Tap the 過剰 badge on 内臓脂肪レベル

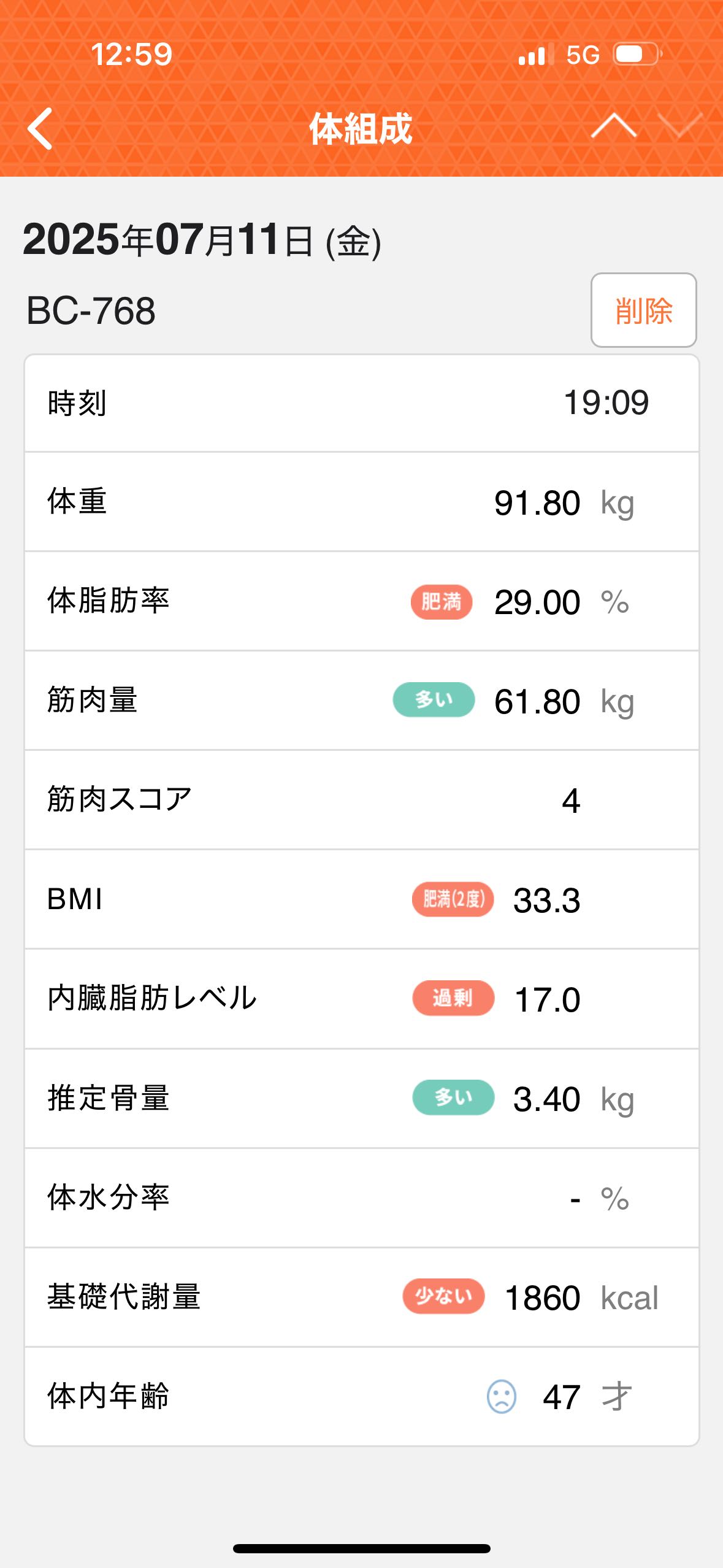pyautogui.click(x=453, y=998)
